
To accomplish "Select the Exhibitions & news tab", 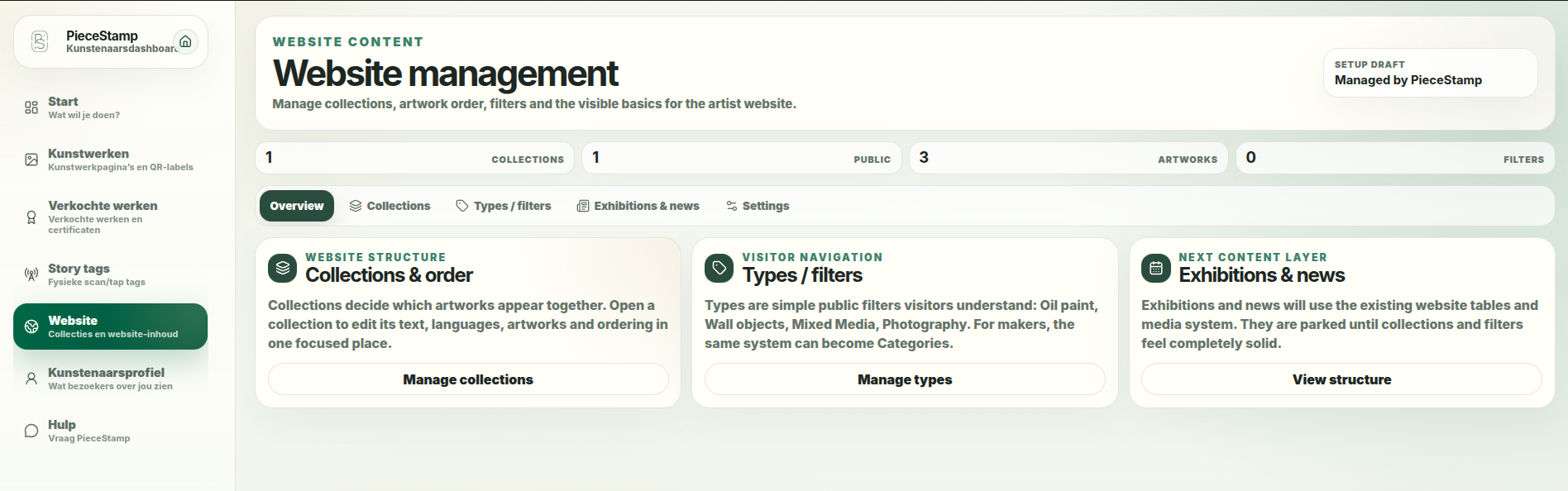I will pyautogui.click(x=638, y=206).
